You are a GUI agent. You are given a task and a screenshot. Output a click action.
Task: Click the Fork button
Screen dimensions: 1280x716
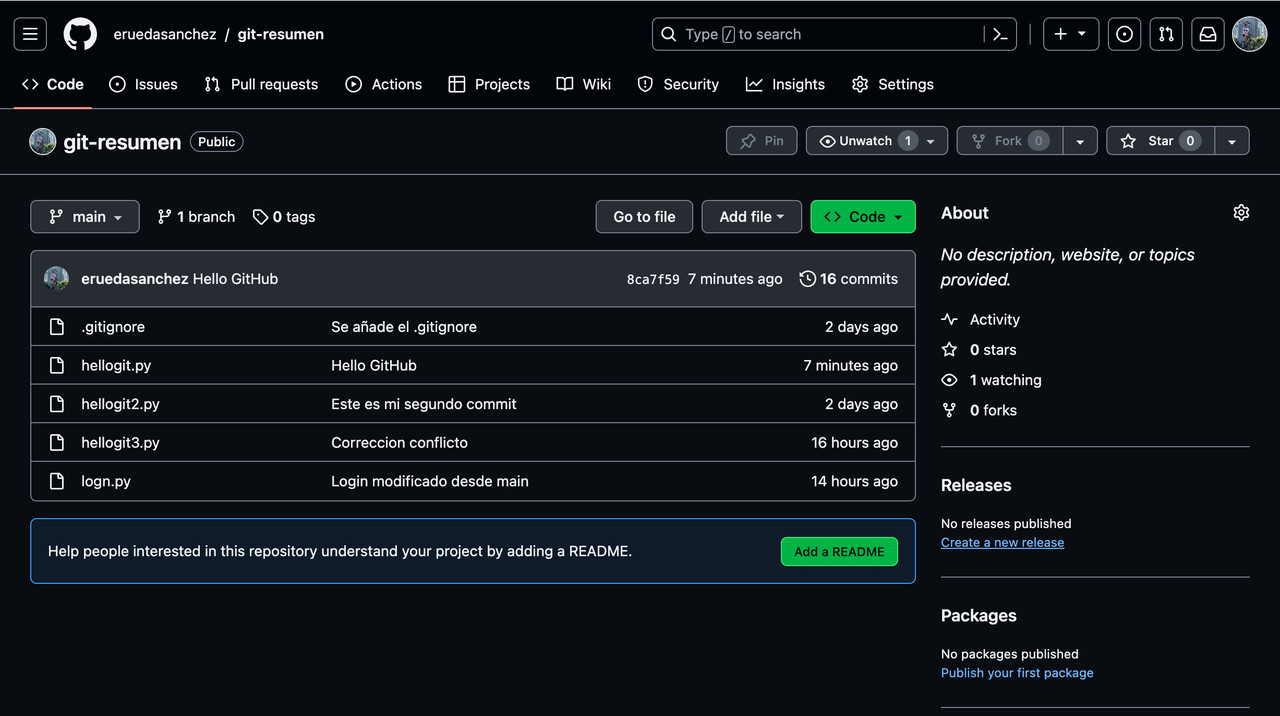coord(1010,141)
